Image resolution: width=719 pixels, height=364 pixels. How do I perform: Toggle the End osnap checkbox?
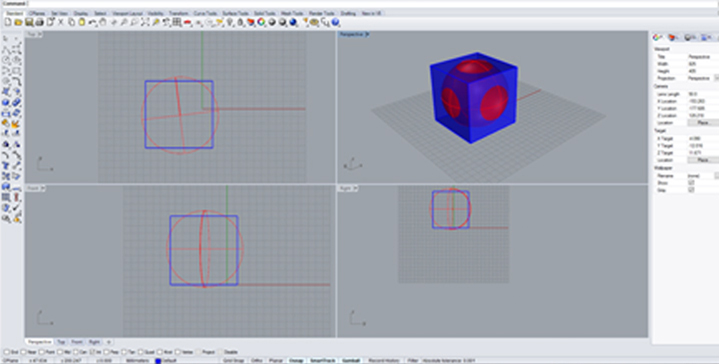click(7, 352)
